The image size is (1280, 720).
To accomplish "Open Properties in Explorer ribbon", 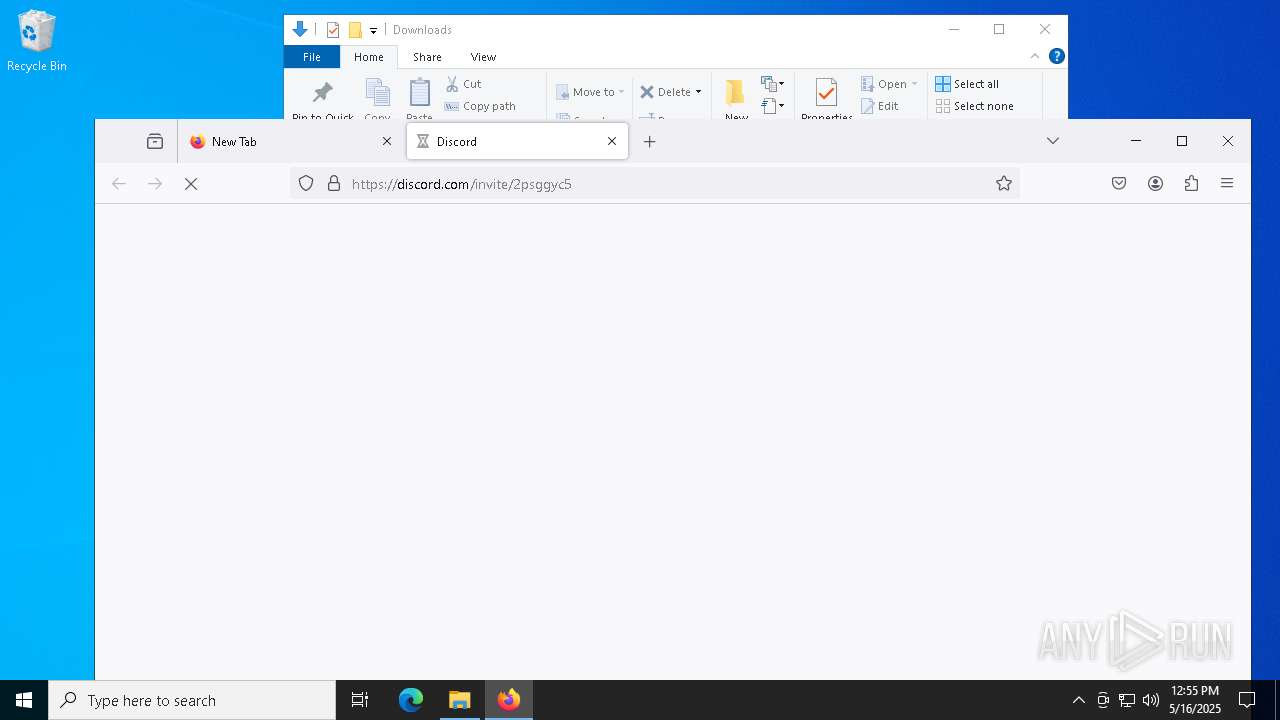I will coord(826,97).
